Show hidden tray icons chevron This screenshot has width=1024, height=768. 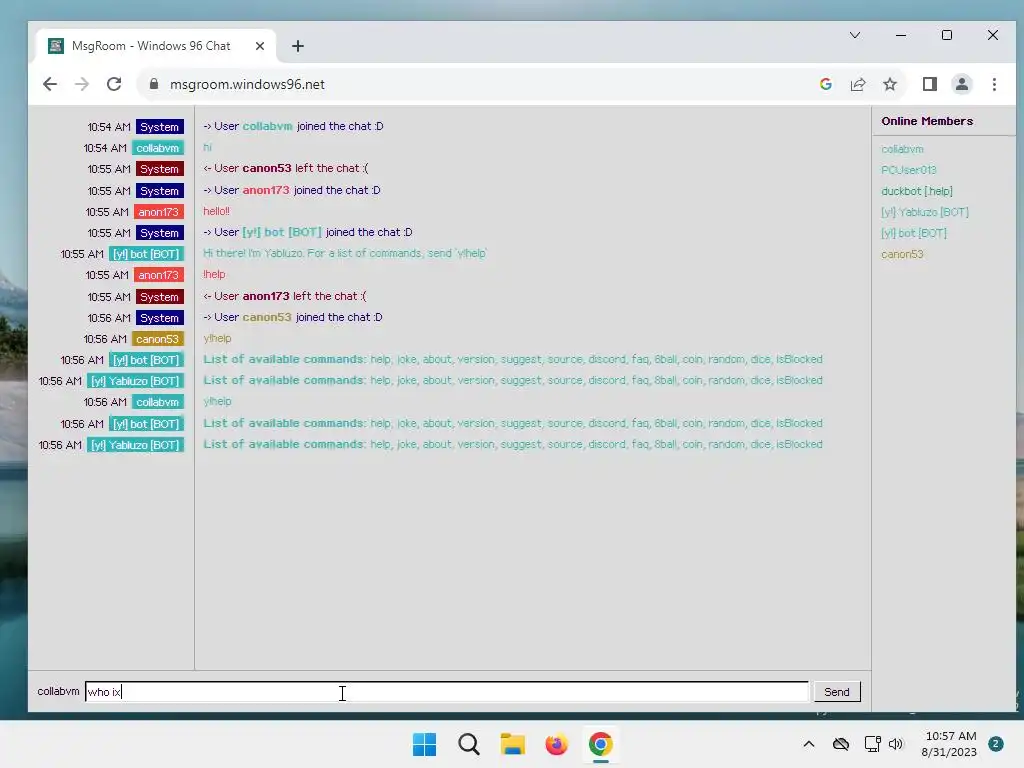pyautogui.click(x=808, y=744)
